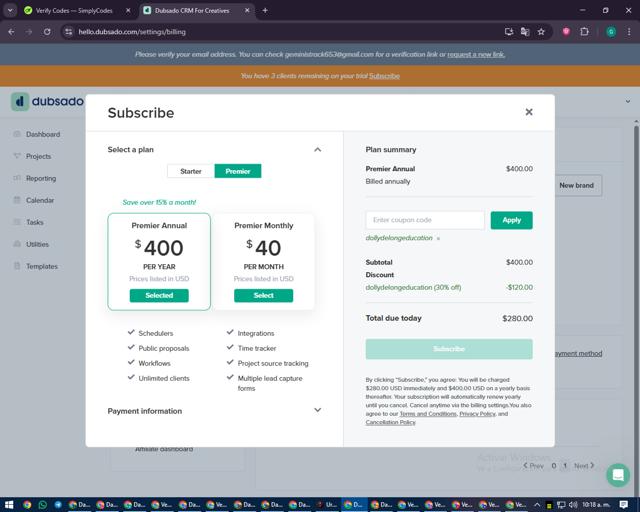The width and height of the screenshot is (640, 512).
Task: Open a new browser tab
Action: click(265, 11)
